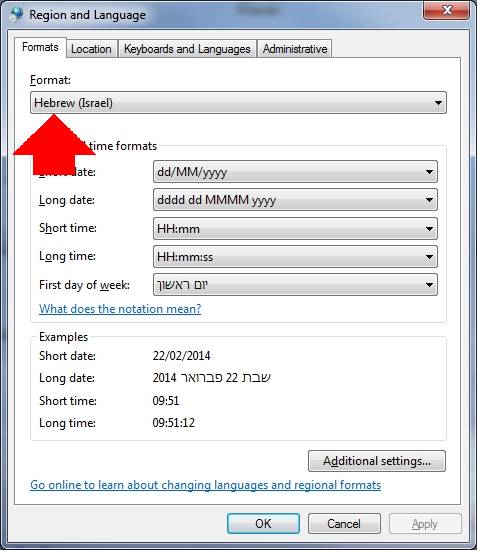Open the Hebrew (Israel) Format dropdown
The height and width of the screenshot is (550, 477).
tap(238, 103)
